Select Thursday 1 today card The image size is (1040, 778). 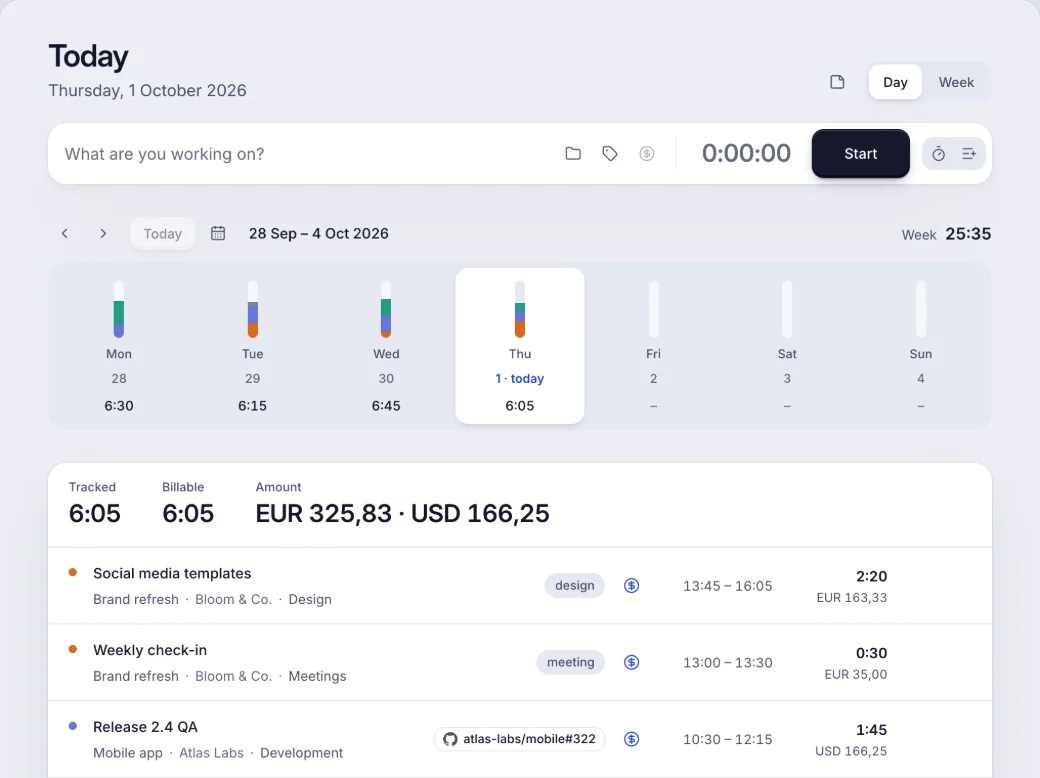[x=519, y=346]
